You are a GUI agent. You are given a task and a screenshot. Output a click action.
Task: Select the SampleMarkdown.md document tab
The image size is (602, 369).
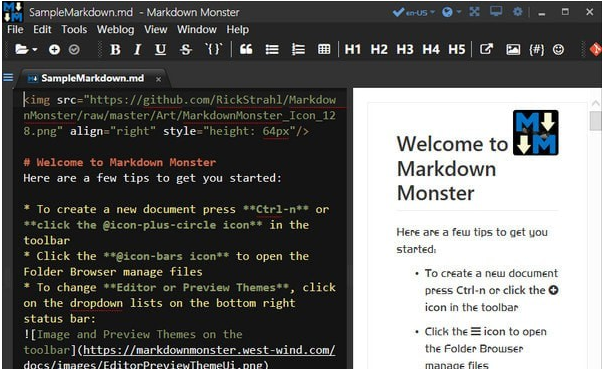tap(93, 78)
